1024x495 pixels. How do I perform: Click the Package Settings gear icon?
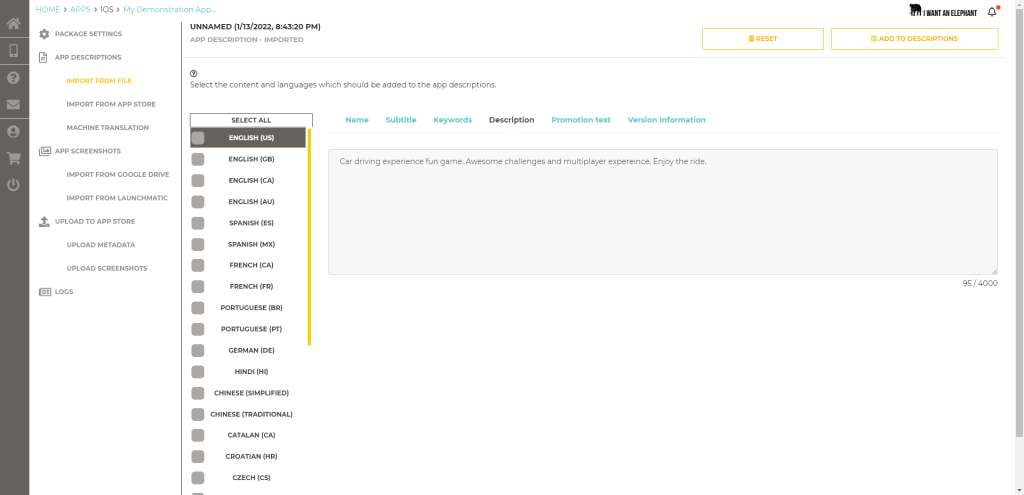tap(44, 34)
